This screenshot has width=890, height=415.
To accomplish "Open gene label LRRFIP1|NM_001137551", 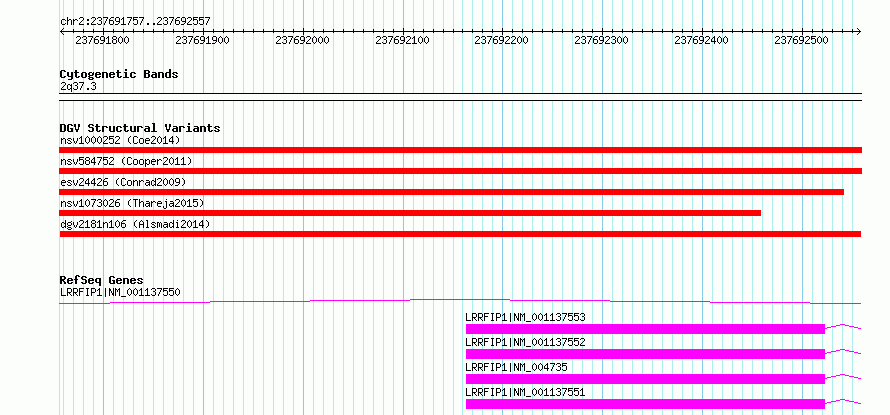I will [x=525, y=392].
